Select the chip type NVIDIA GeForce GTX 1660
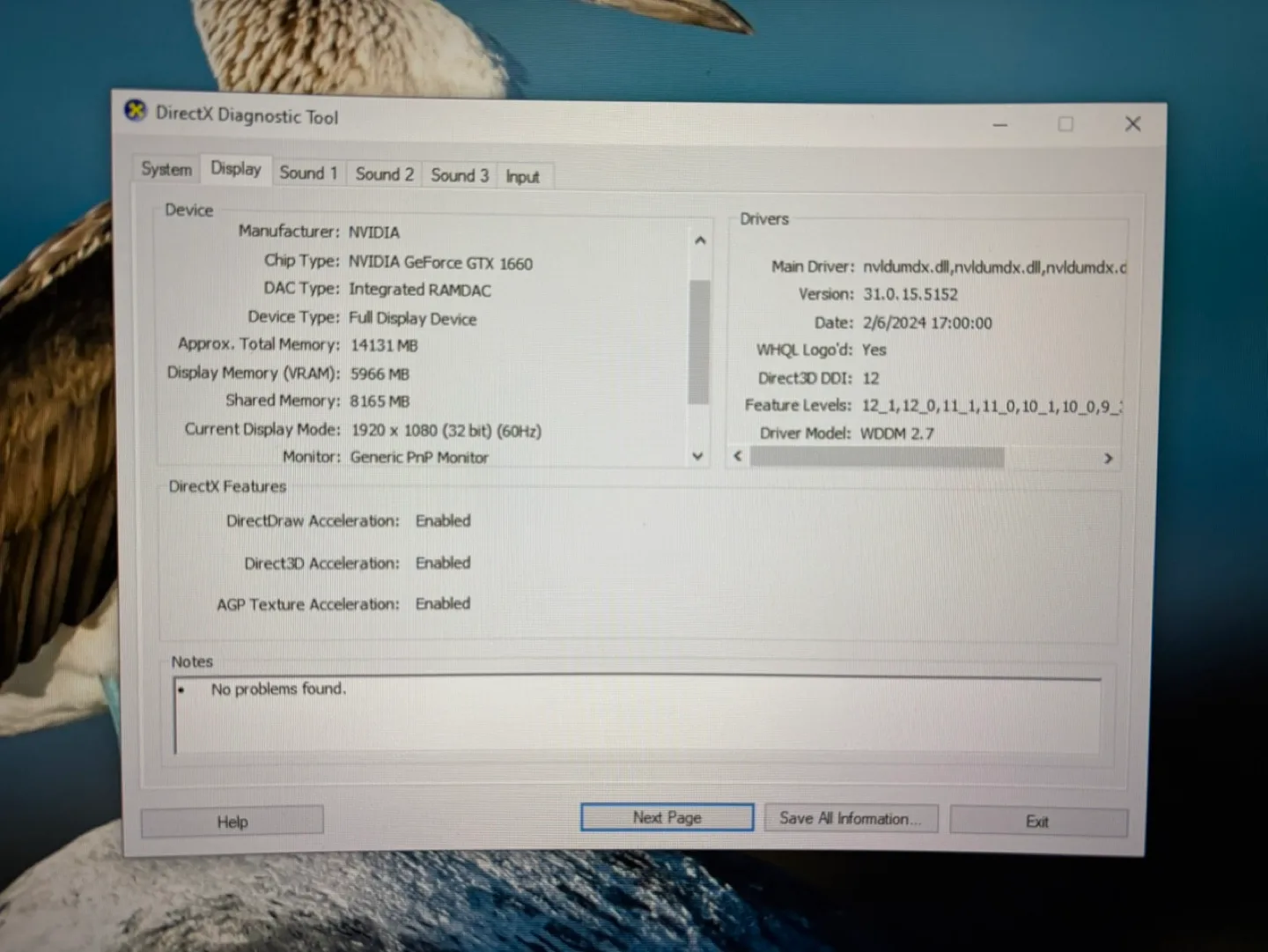1268x952 pixels. tap(440, 262)
